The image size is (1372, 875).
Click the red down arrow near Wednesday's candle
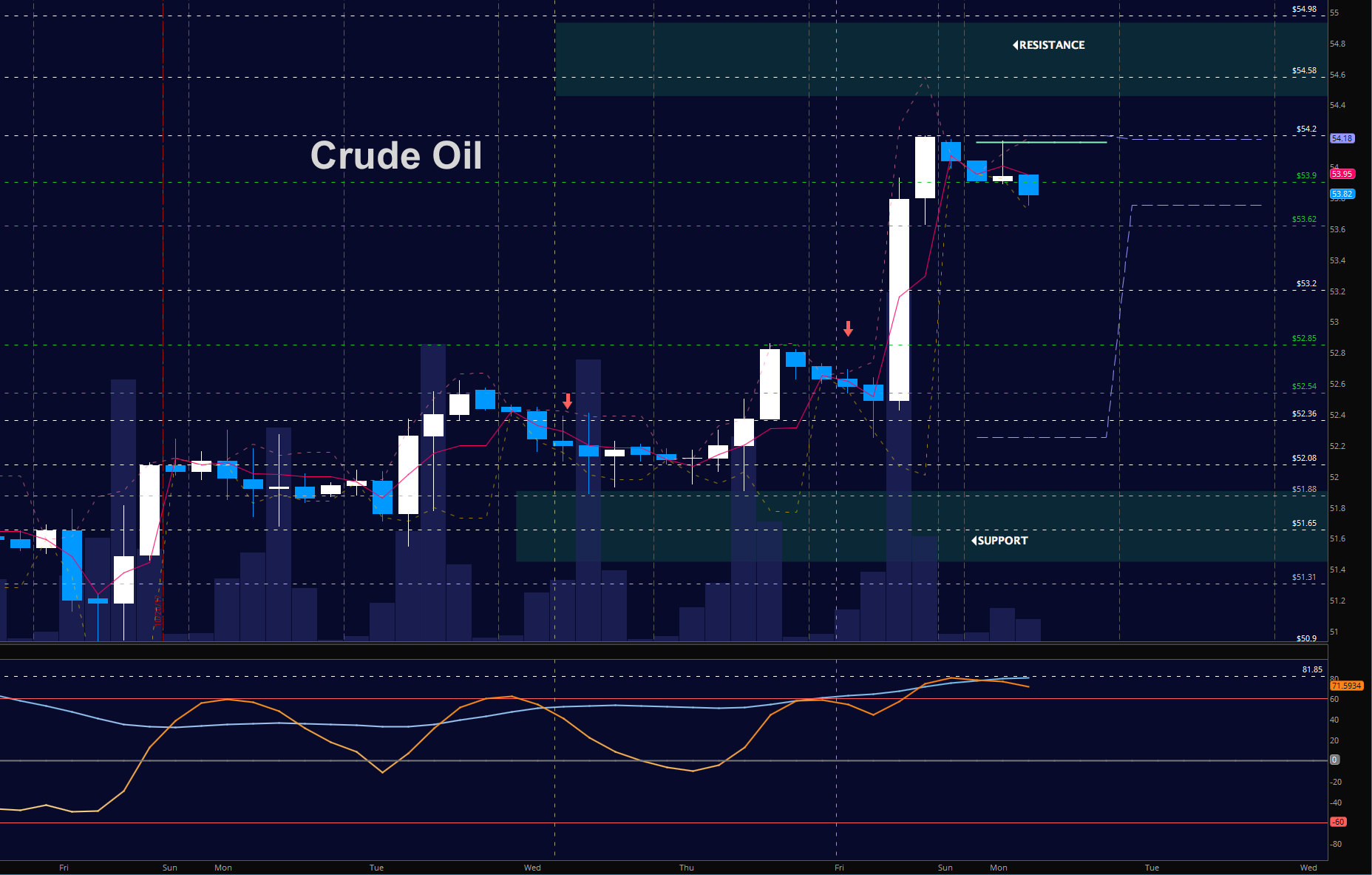(567, 402)
